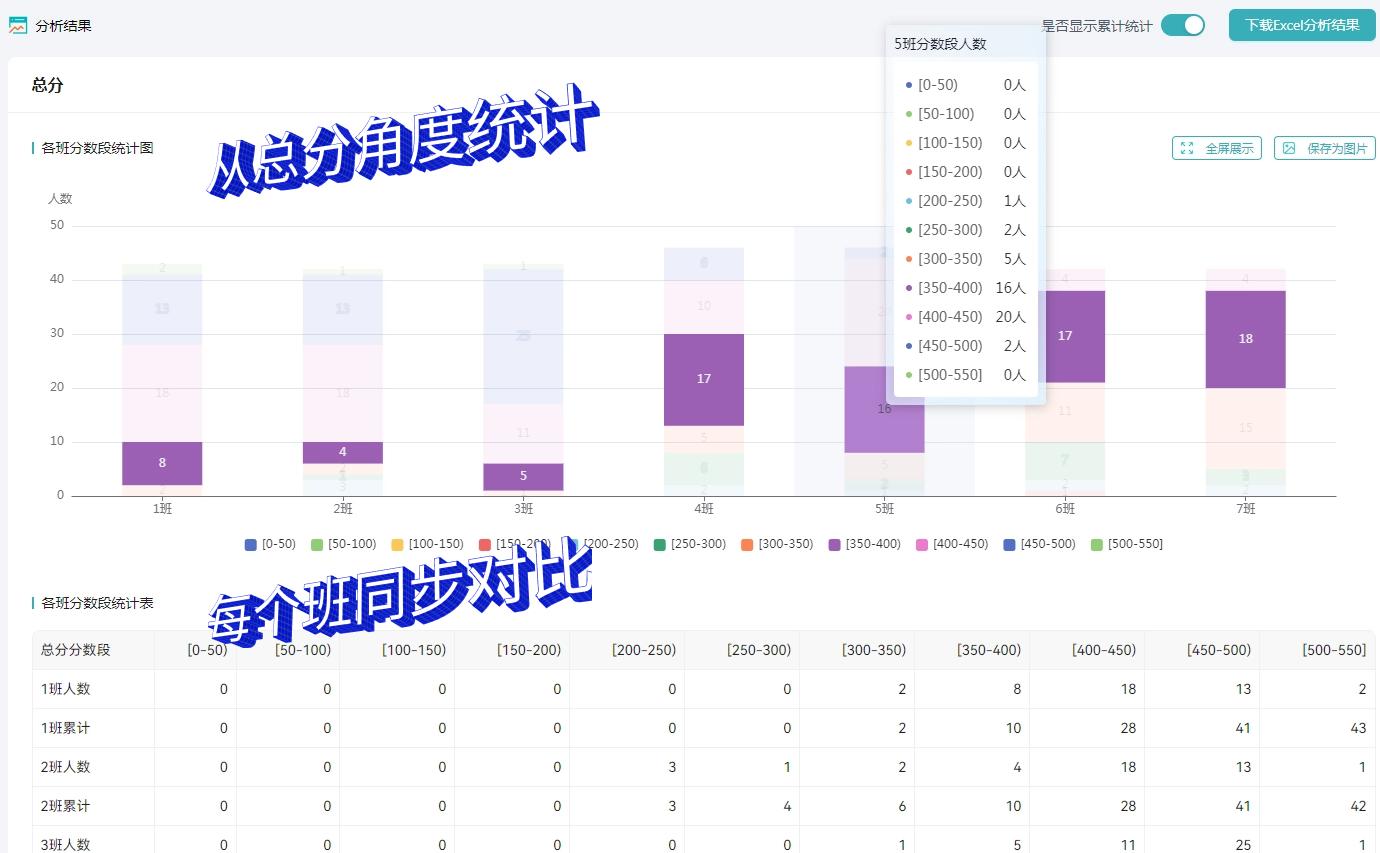Select the purple 8 segment in 1班 bar

[162, 463]
